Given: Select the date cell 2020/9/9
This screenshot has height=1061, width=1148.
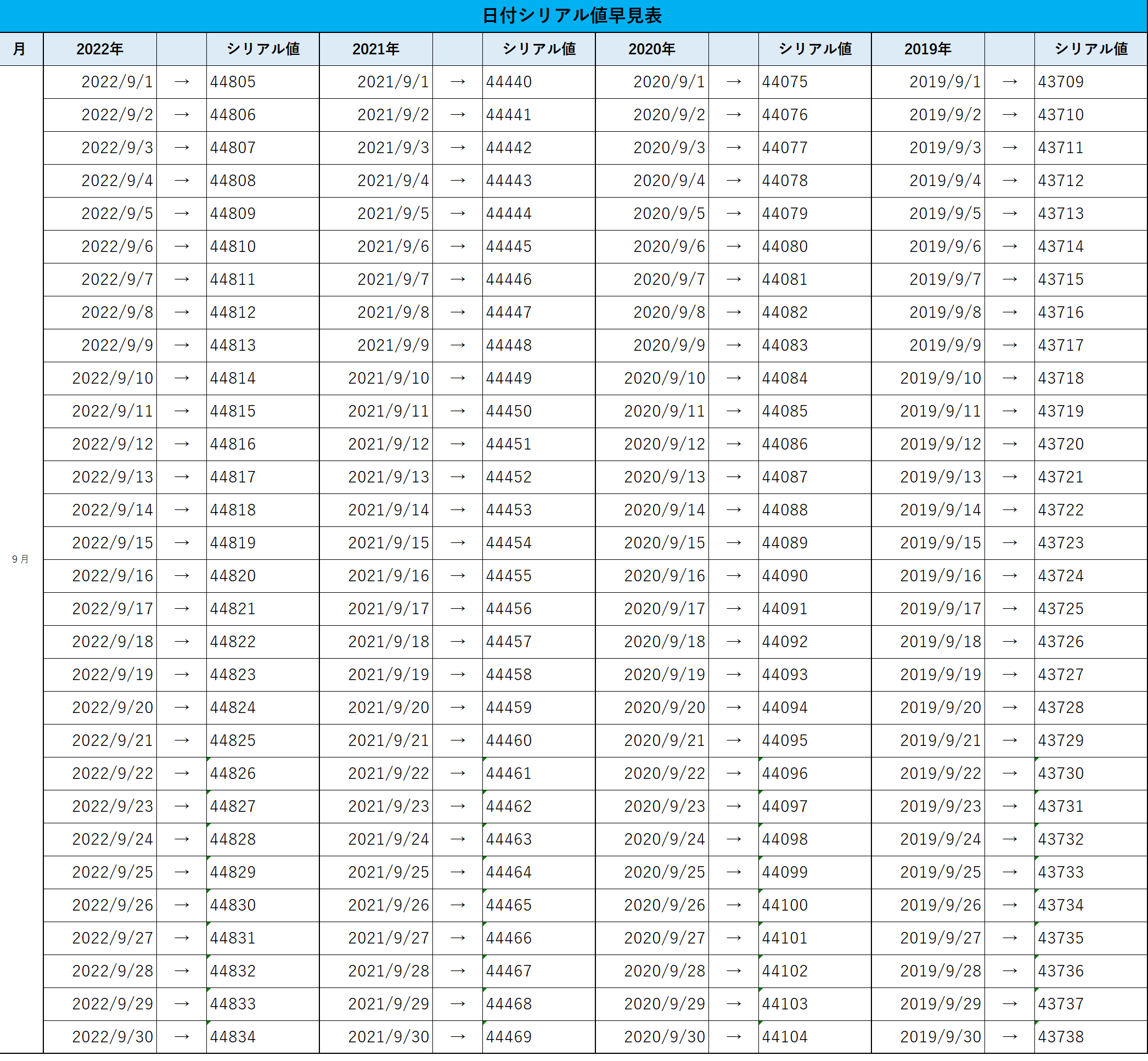Looking at the screenshot, I should point(652,346).
